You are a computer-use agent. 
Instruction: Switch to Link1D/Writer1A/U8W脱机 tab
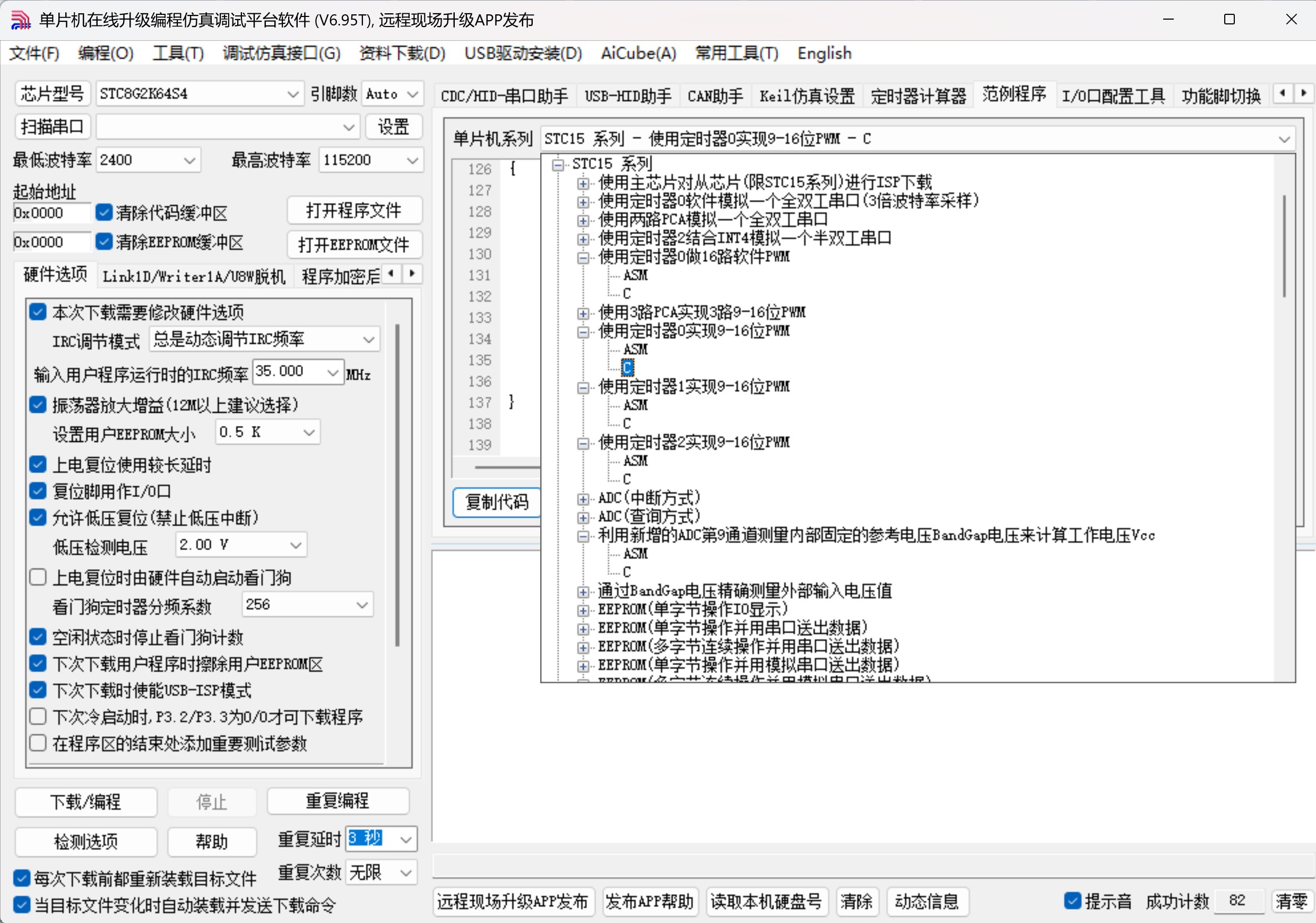click(194, 277)
